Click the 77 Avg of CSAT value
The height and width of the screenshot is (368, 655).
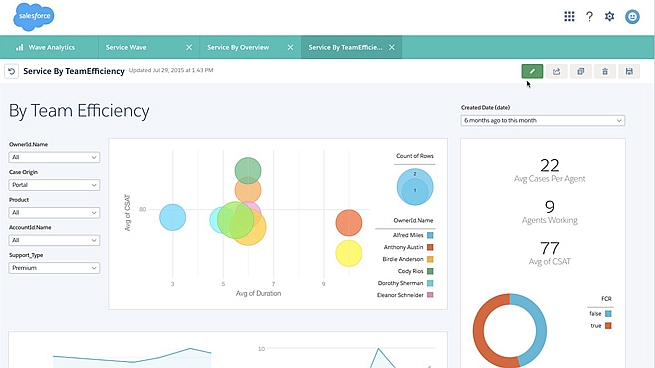pos(549,248)
